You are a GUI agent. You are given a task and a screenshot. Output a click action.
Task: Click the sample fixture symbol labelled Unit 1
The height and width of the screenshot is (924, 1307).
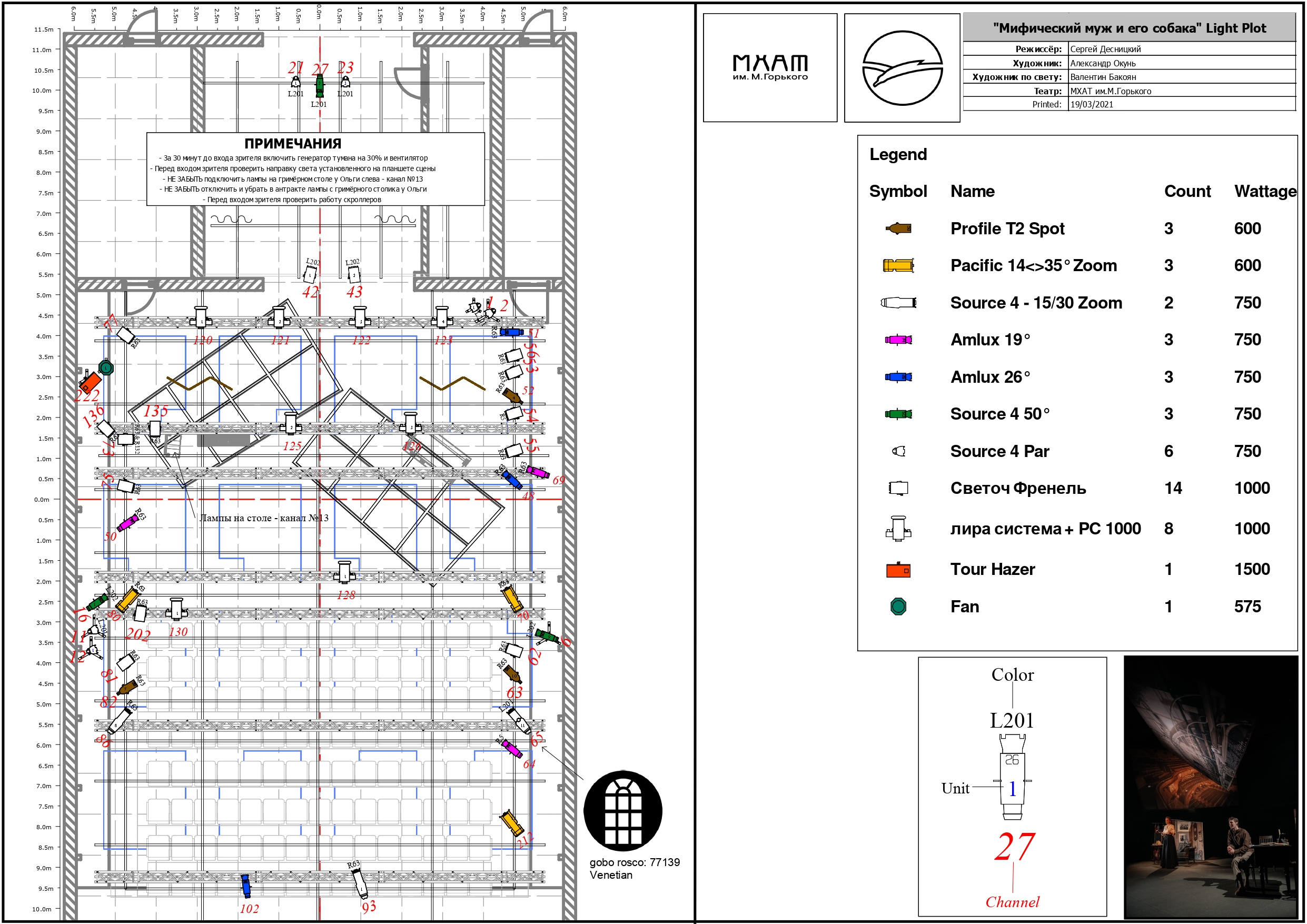coord(1012,777)
